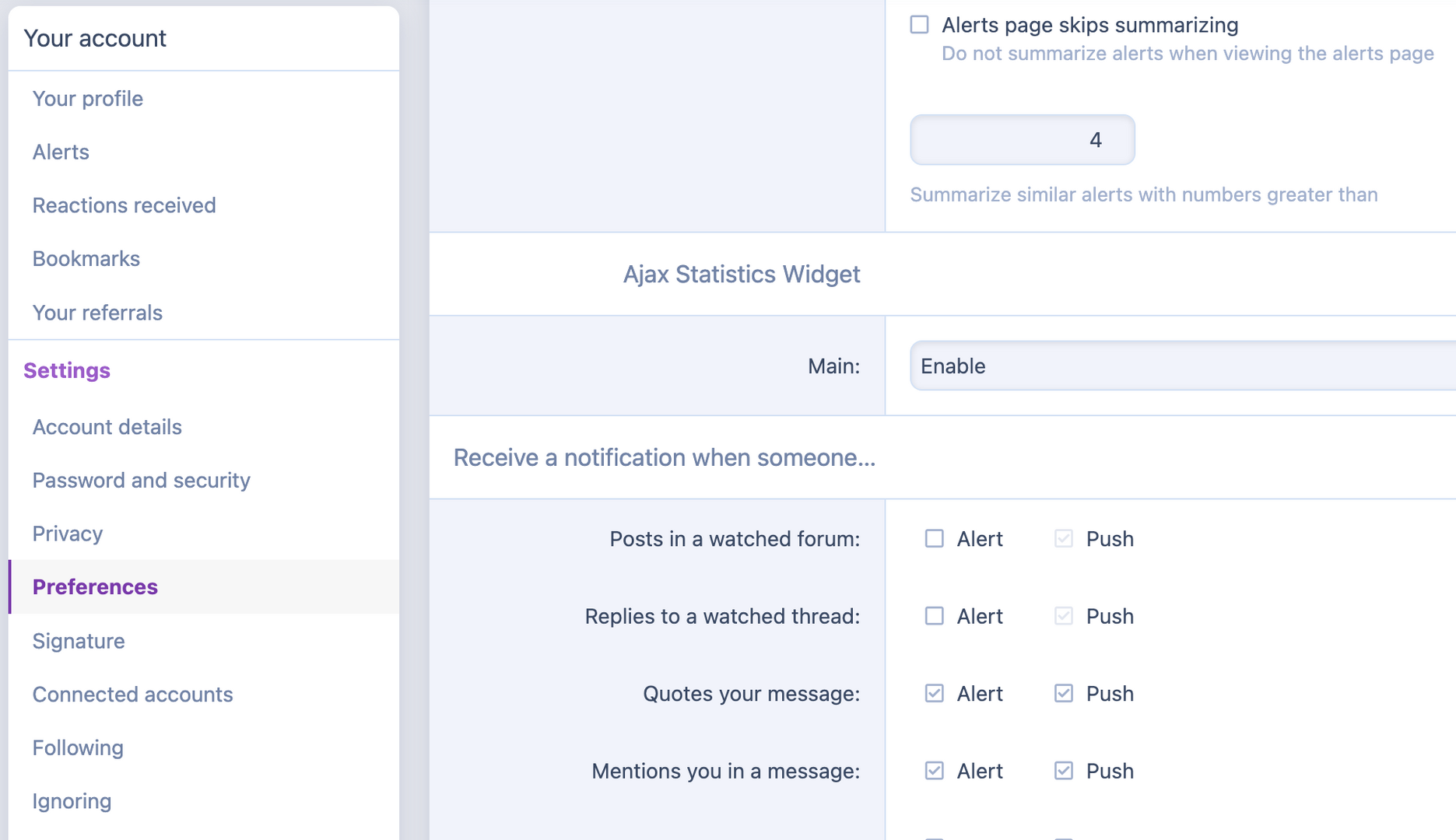
Task: Click the summarize alerts number field
Action: point(1022,140)
